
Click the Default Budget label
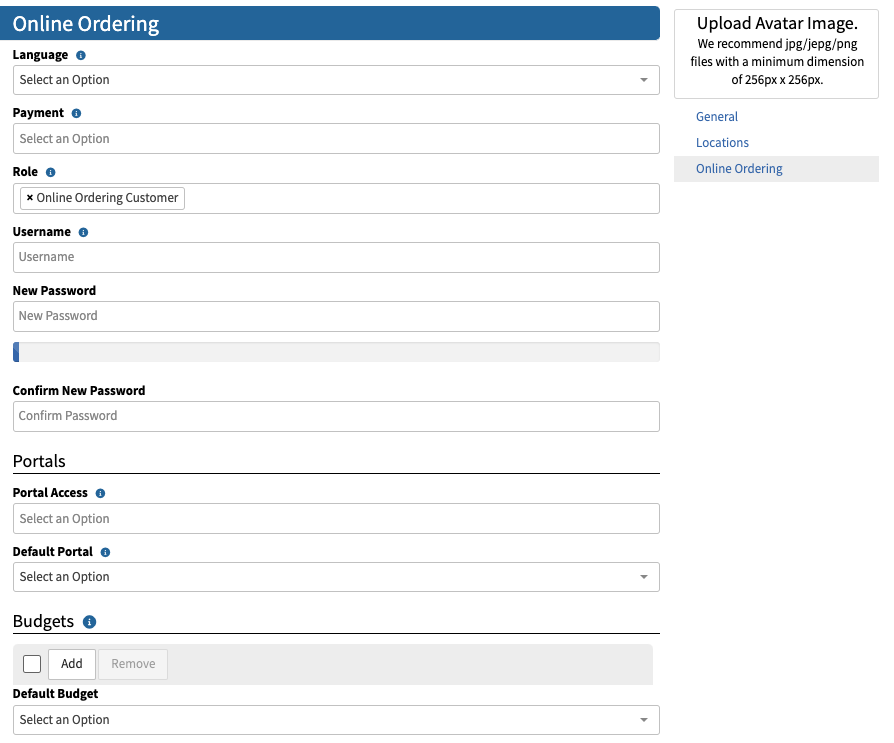tap(55, 694)
